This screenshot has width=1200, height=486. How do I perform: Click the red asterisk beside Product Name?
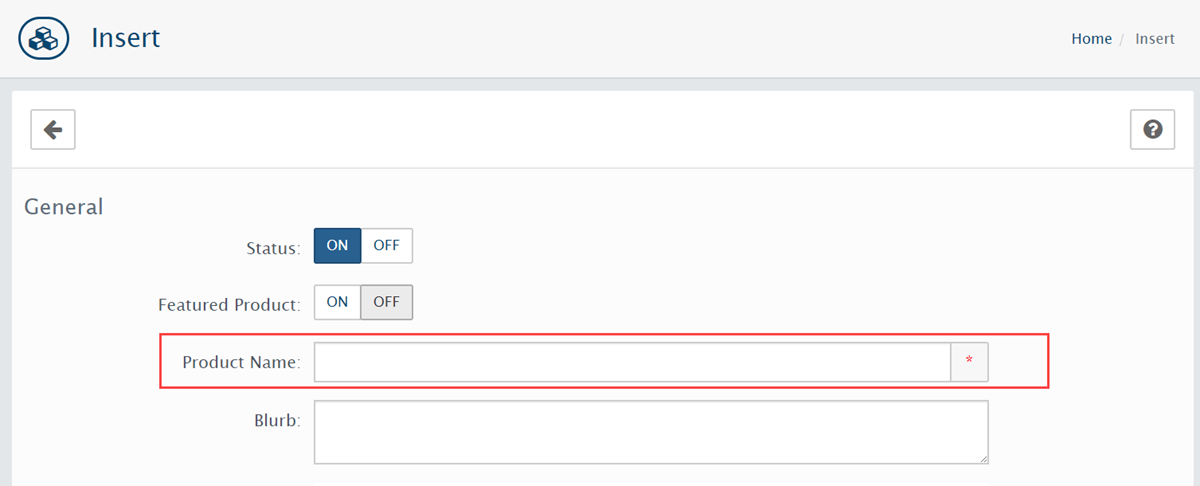[x=968, y=362]
